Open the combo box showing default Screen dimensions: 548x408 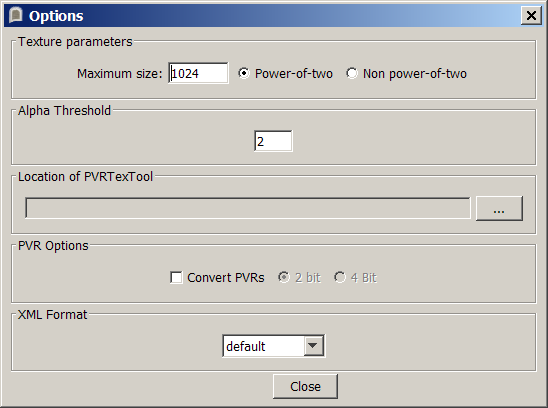coord(274,346)
